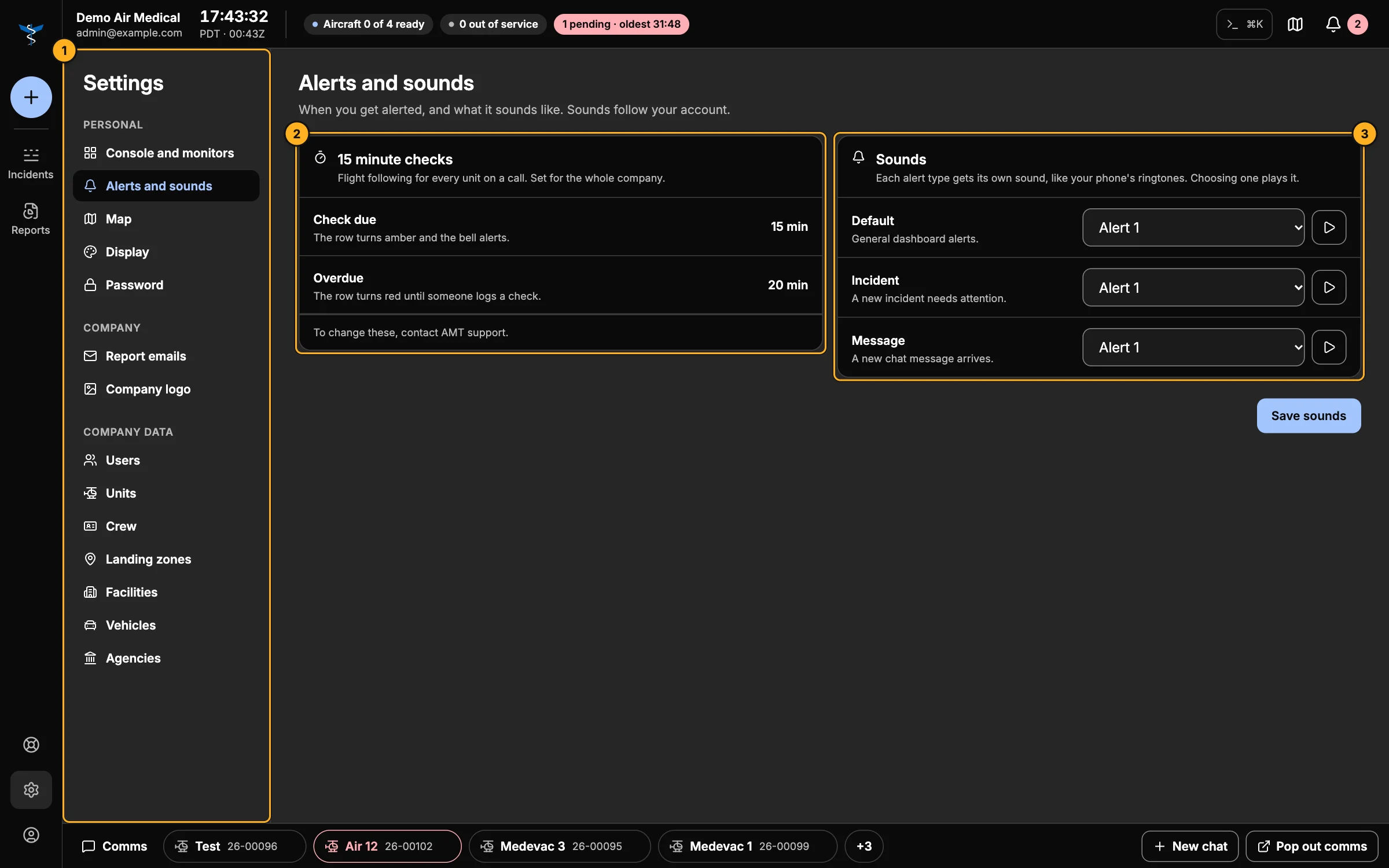Open the Vehicles data section
Image resolution: width=1389 pixels, height=868 pixels.
(x=166, y=625)
